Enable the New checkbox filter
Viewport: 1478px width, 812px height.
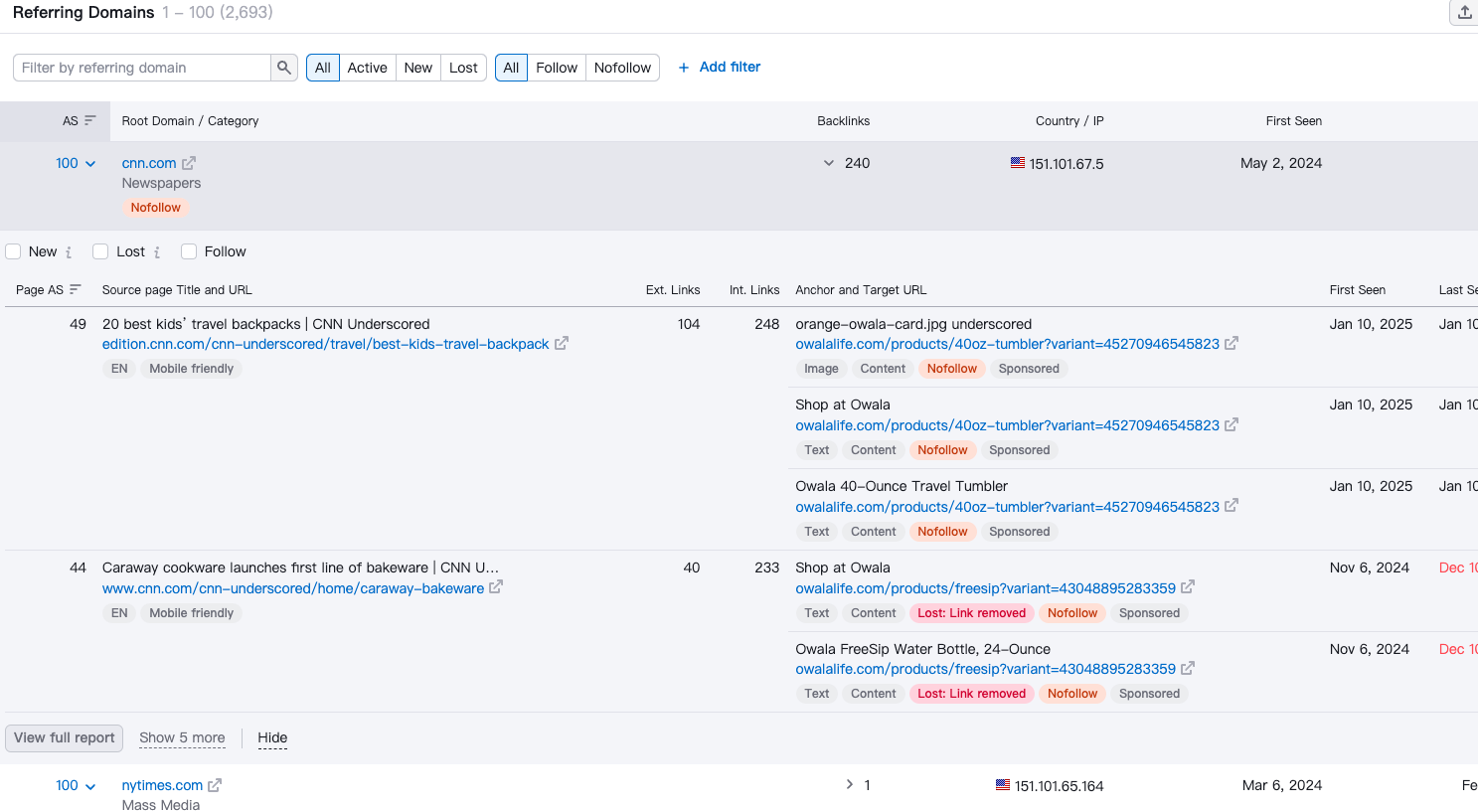coord(14,252)
